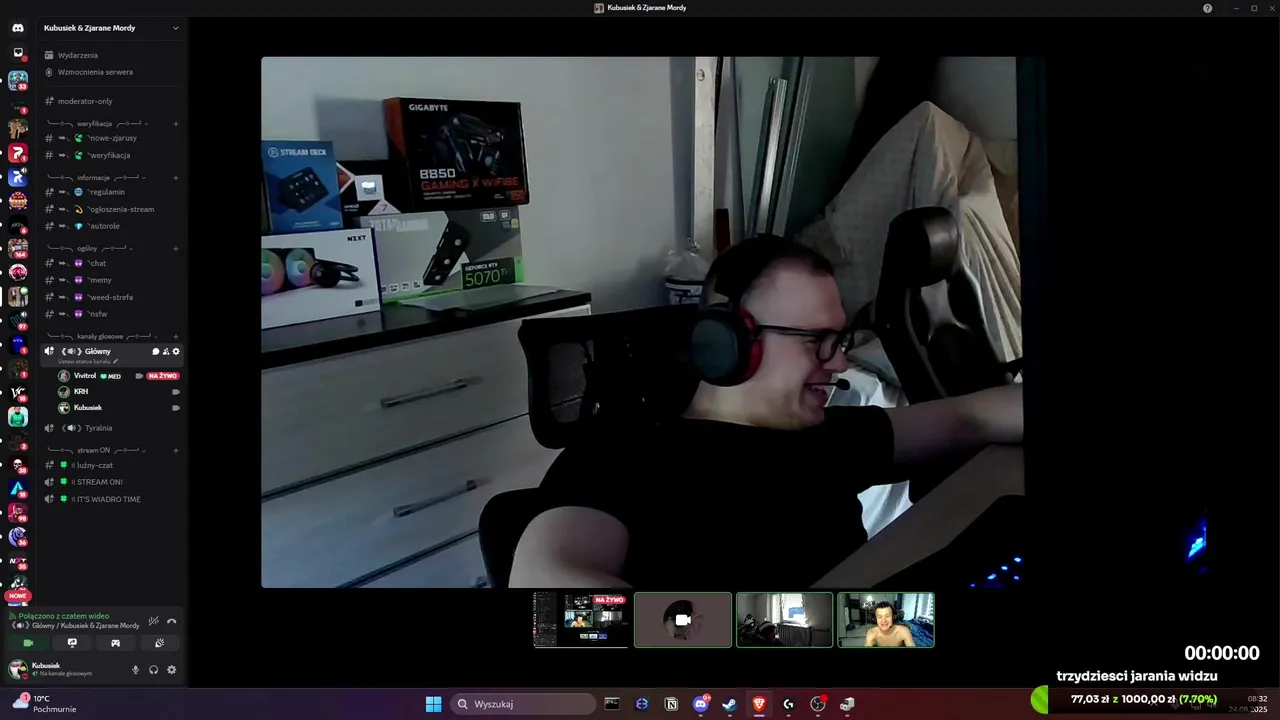
Task: Start an activity with controller icon
Action: click(x=115, y=643)
